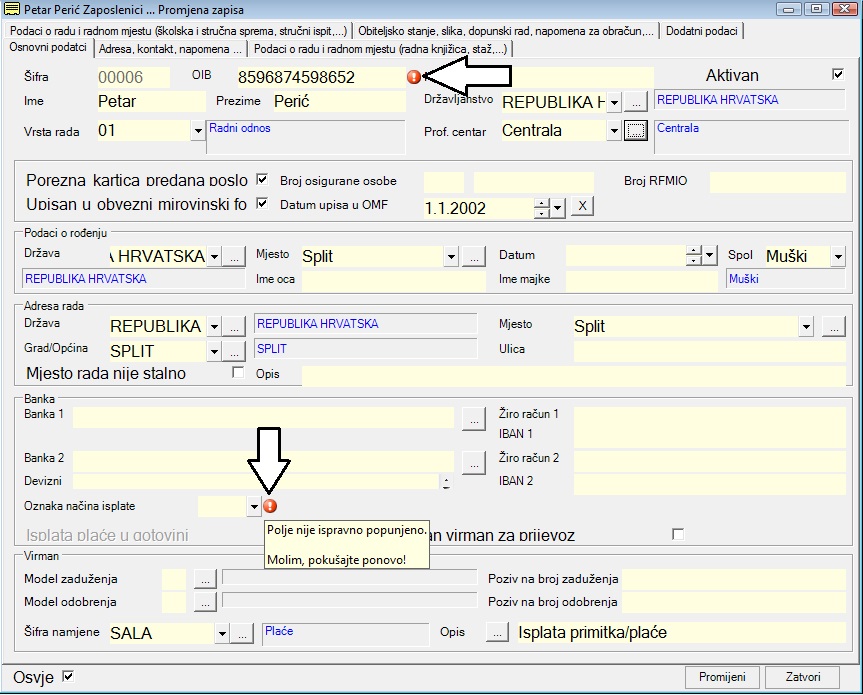Image resolution: width=863 pixels, height=695 pixels.
Task: Click the Datum upisa u OMF spinner
Action: 542,208
